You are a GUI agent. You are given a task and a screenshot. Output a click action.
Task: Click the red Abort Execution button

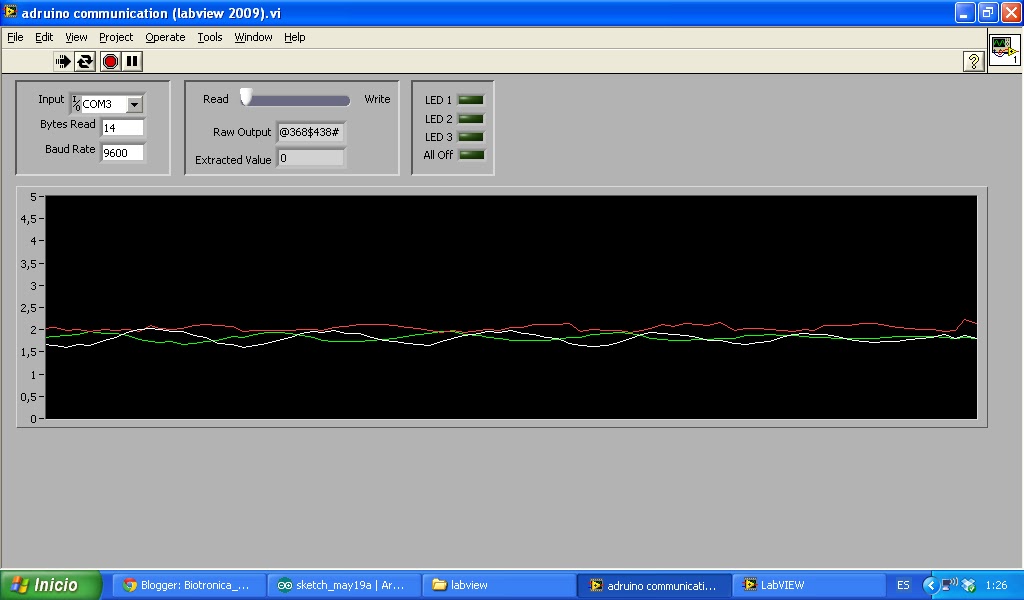point(110,61)
